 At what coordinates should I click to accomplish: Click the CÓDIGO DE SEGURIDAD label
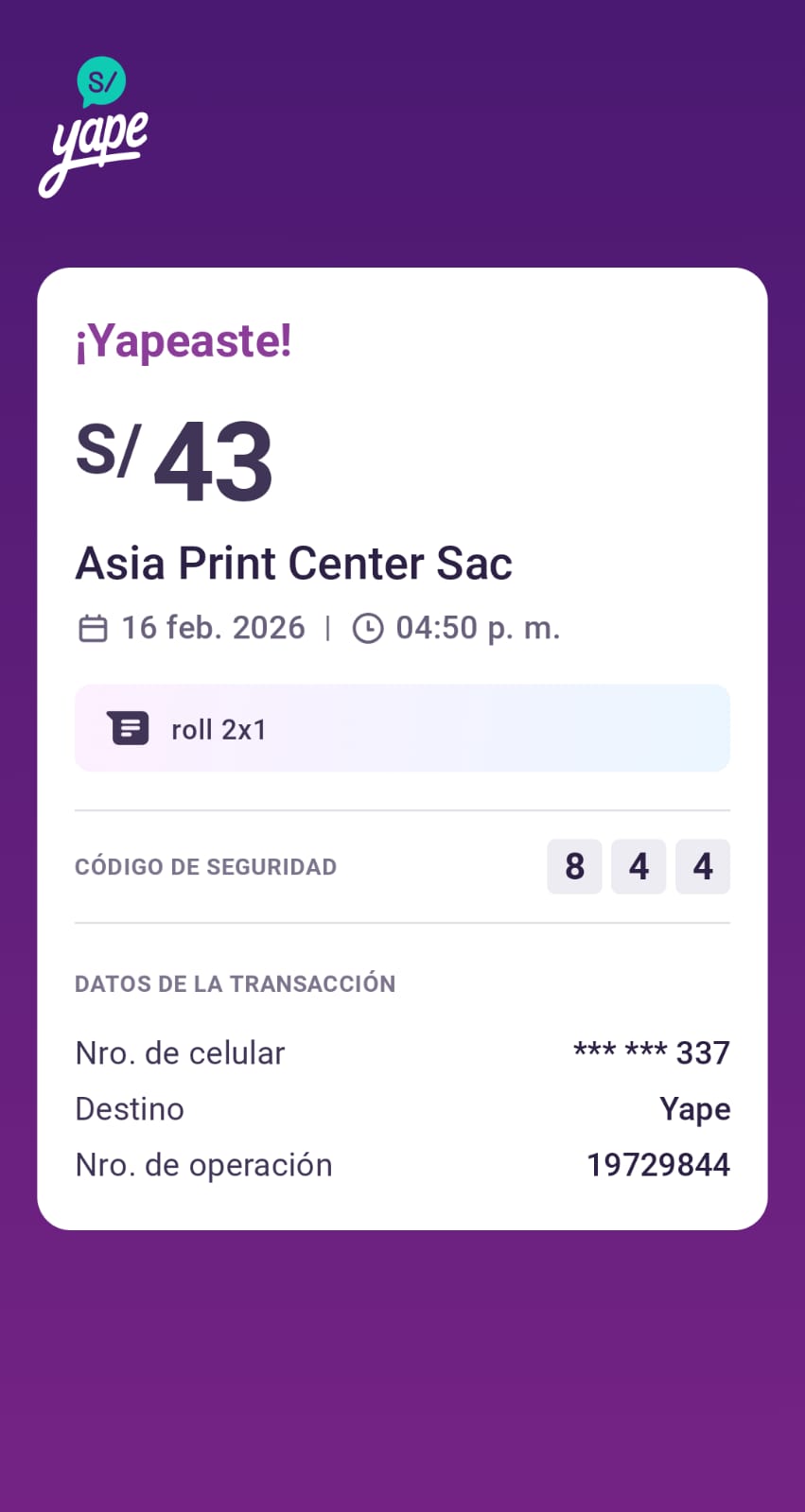(x=205, y=867)
